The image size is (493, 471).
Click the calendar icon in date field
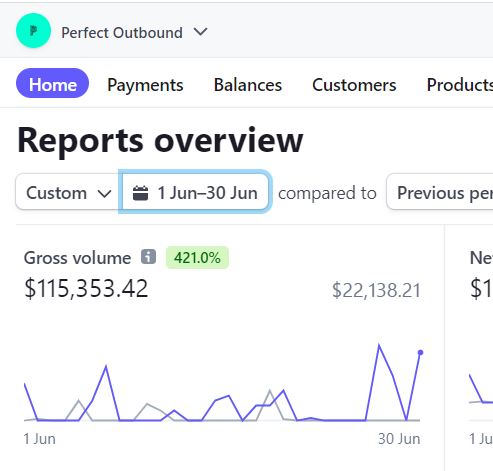point(140,193)
